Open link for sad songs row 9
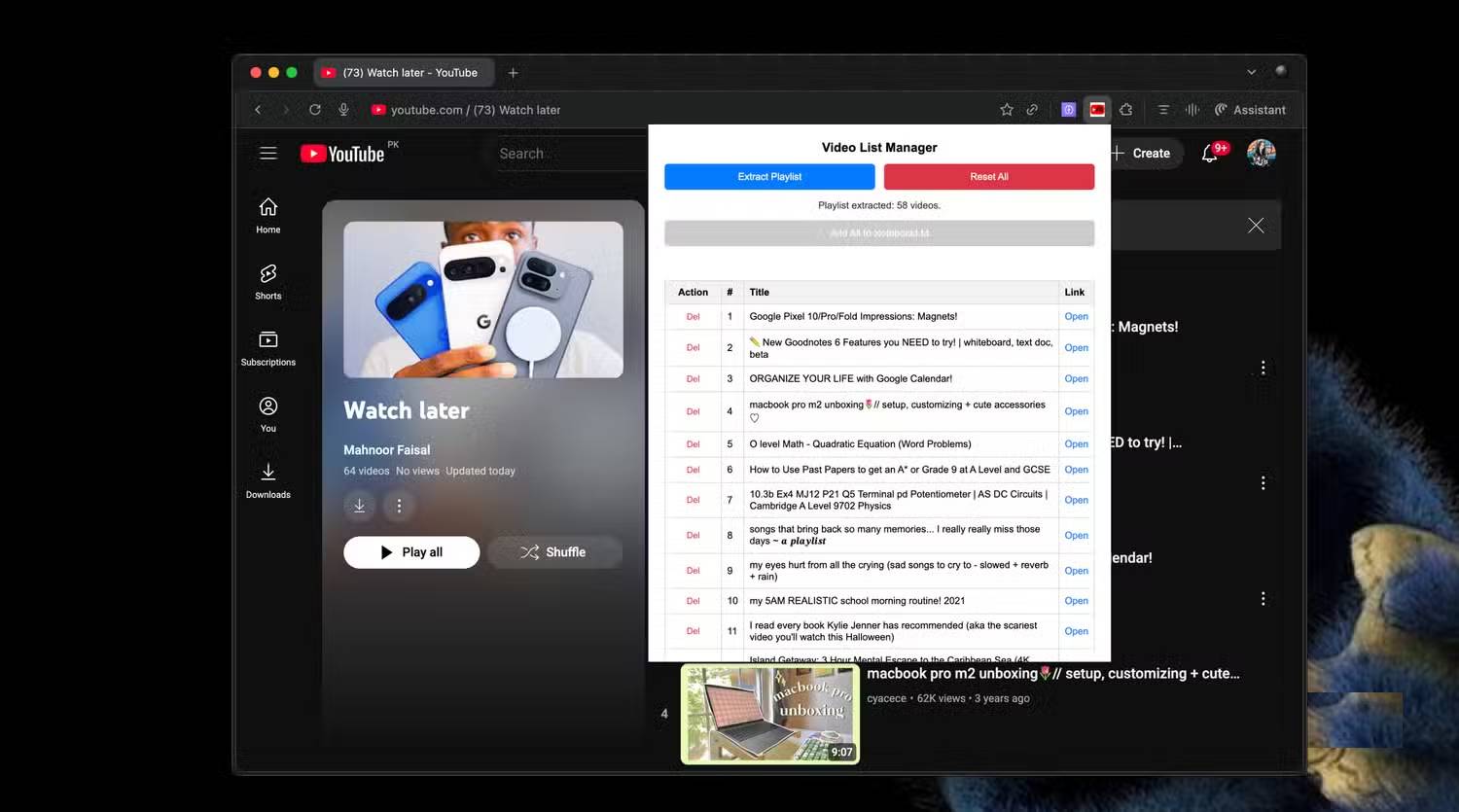The width and height of the screenshot is (1459, 812). point(1076,571)
